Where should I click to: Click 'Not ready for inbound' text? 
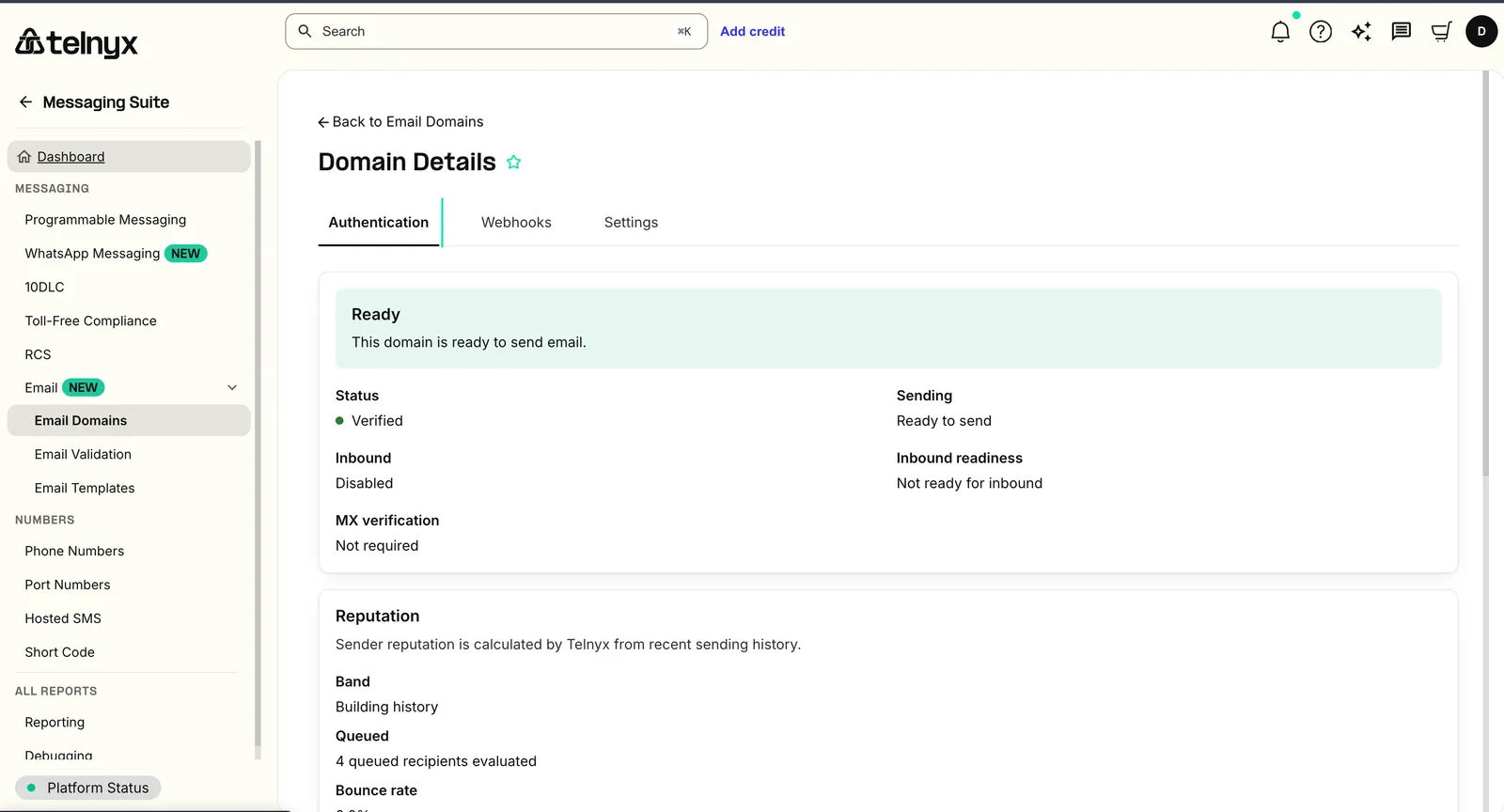969,483
